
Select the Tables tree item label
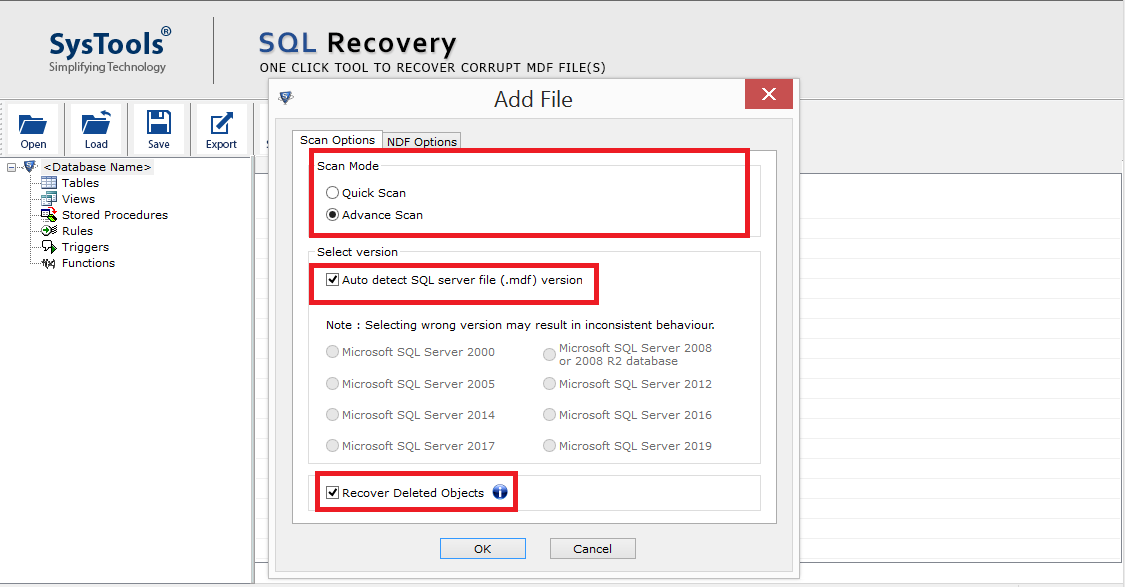pyautogui.click(x=80, y=183)
